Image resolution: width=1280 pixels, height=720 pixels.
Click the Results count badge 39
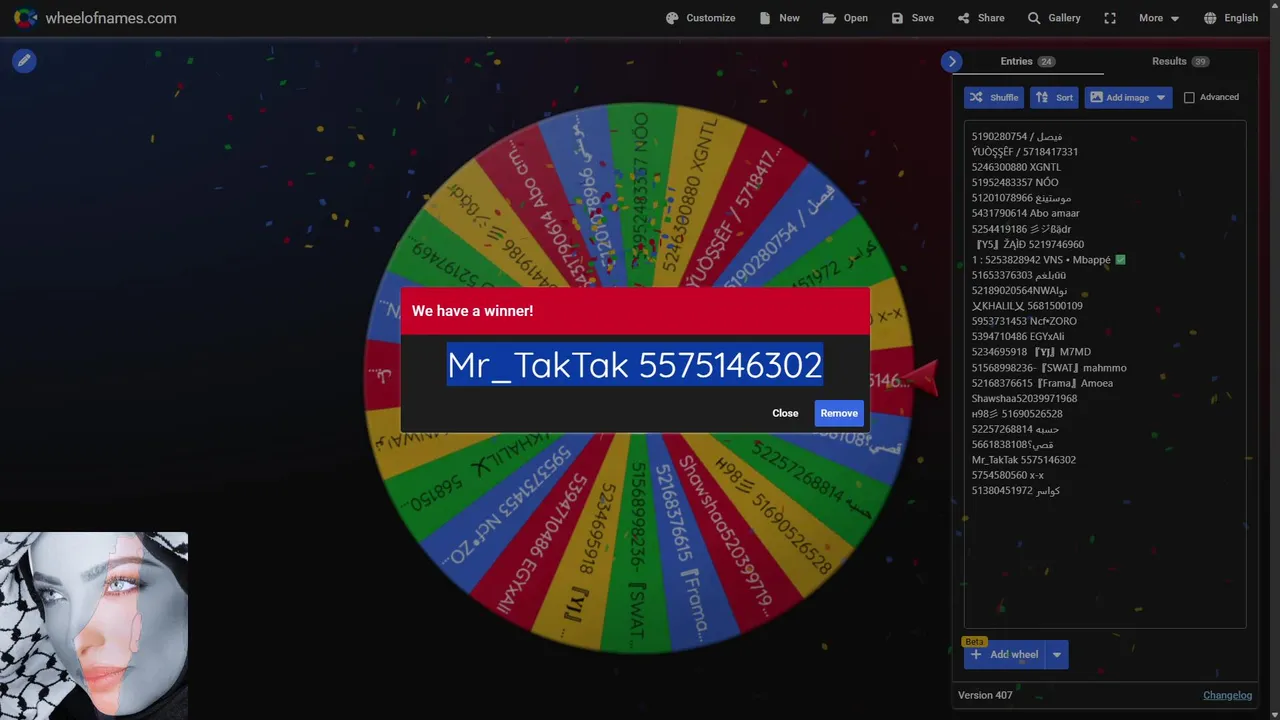(1200, 61)
